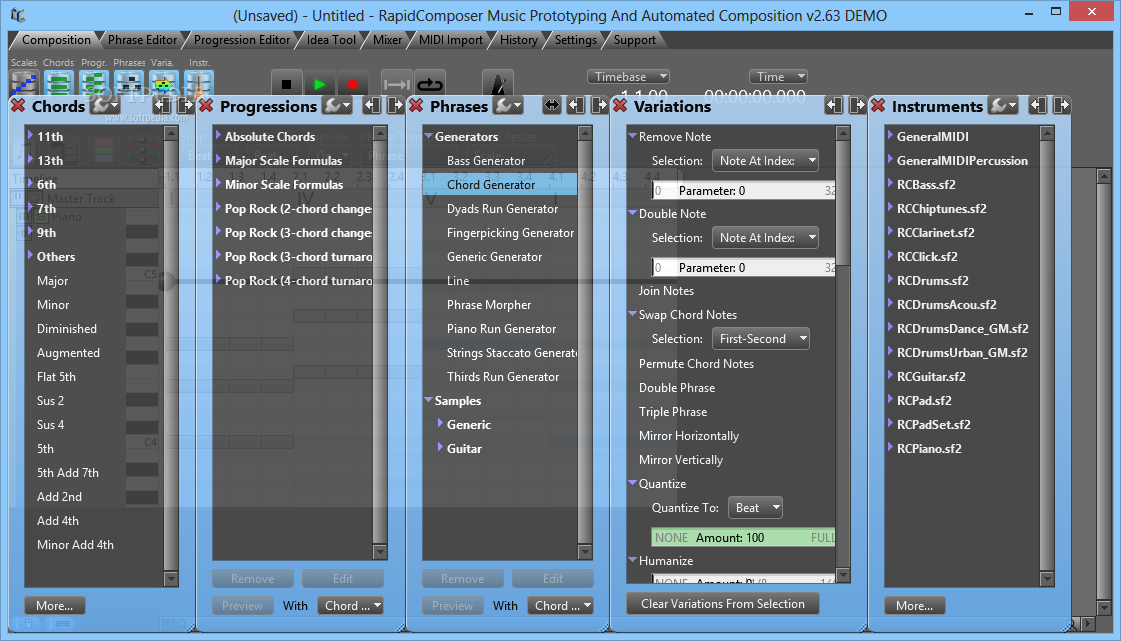The image size is (1121, 641).
Task: Open Progressions panel wrench settings
Action: tap(337, 106)
